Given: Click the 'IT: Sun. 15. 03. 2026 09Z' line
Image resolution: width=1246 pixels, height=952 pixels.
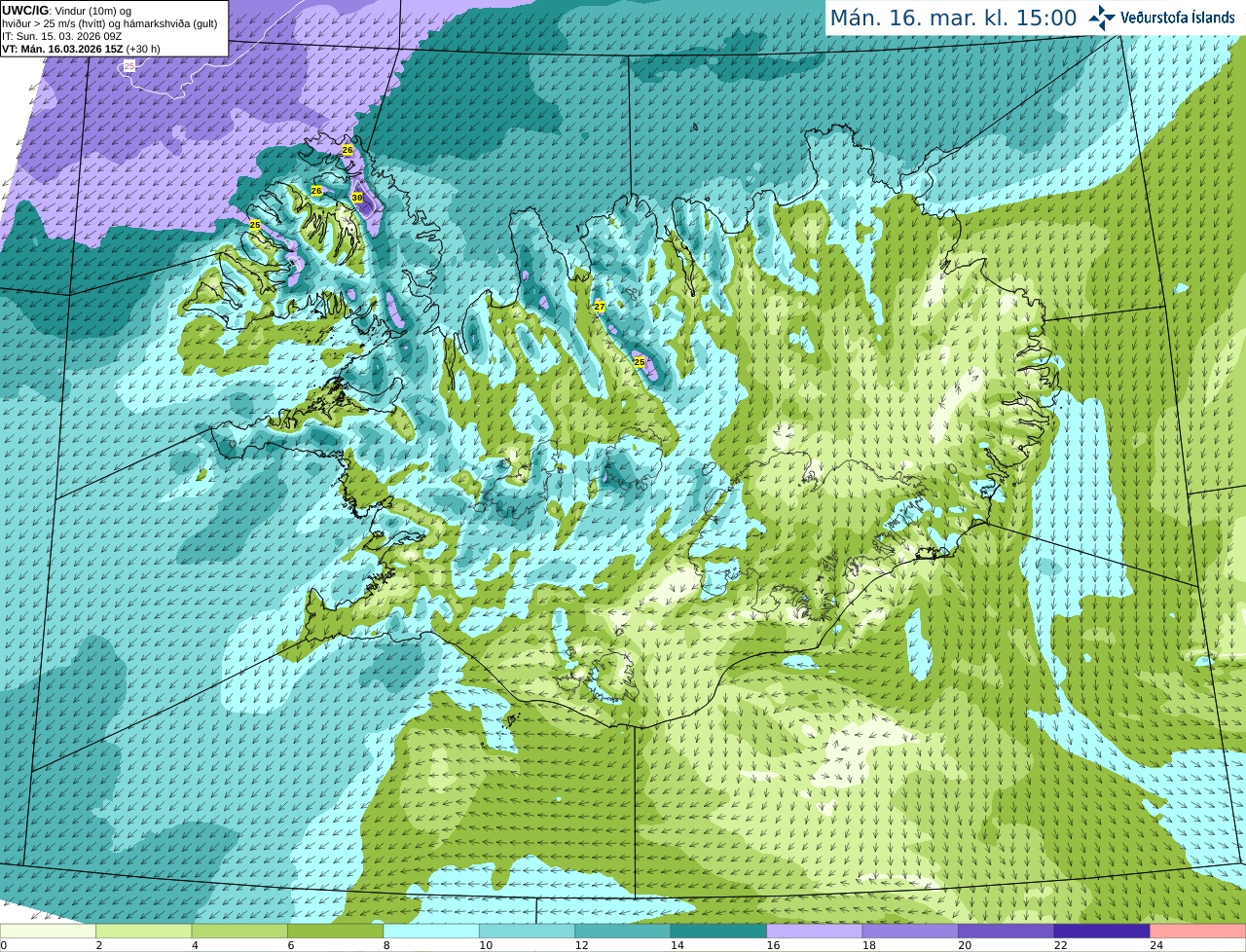Looking at the screenshot, I should tap(61, 36).
